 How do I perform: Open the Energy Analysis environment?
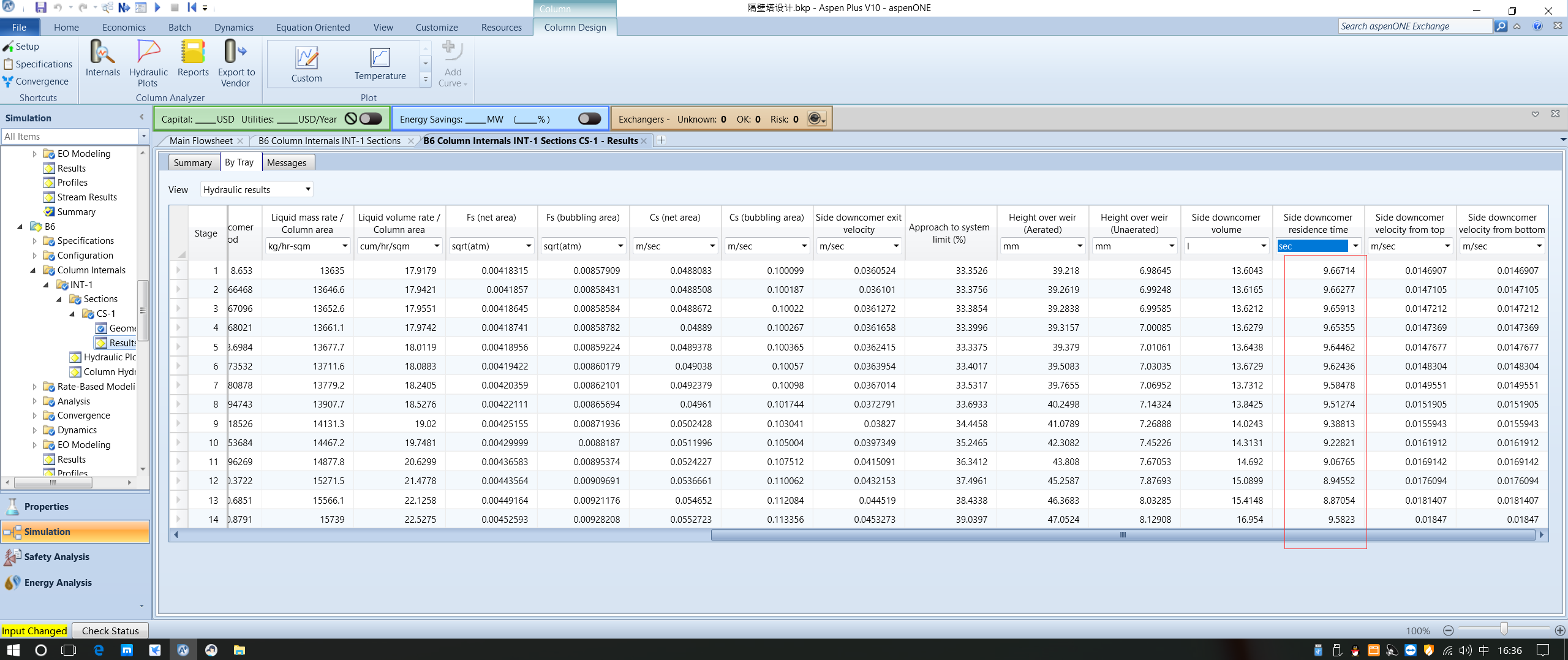click(x=75, y=583)
